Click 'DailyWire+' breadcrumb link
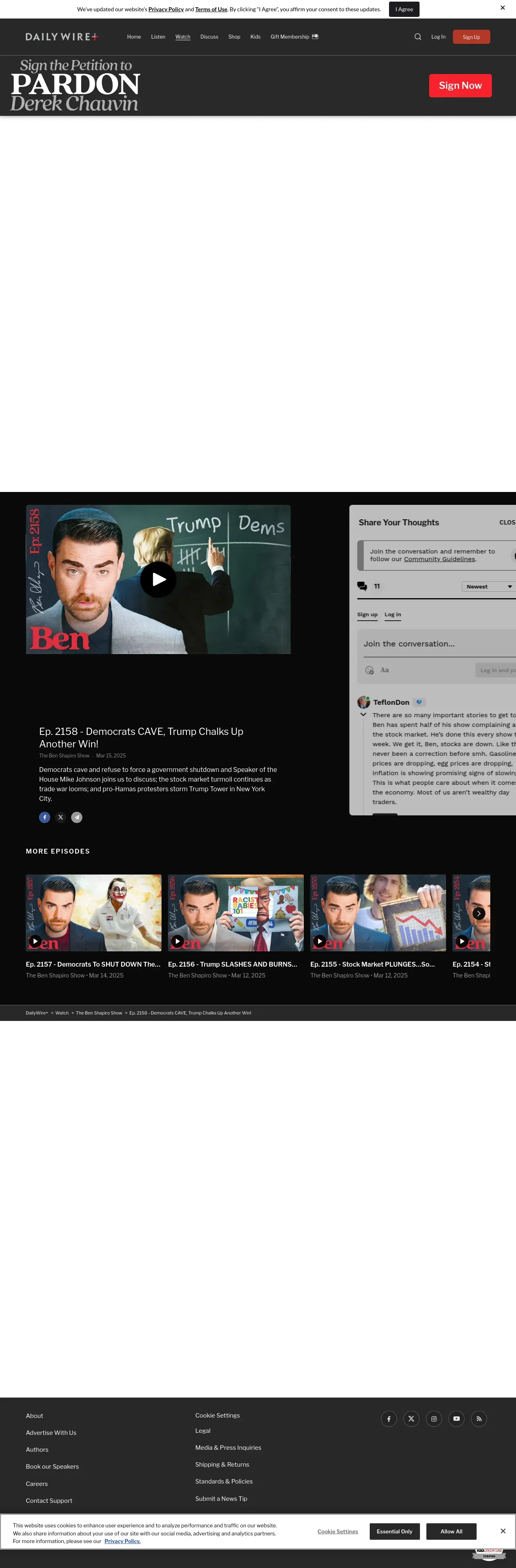 37,1013
